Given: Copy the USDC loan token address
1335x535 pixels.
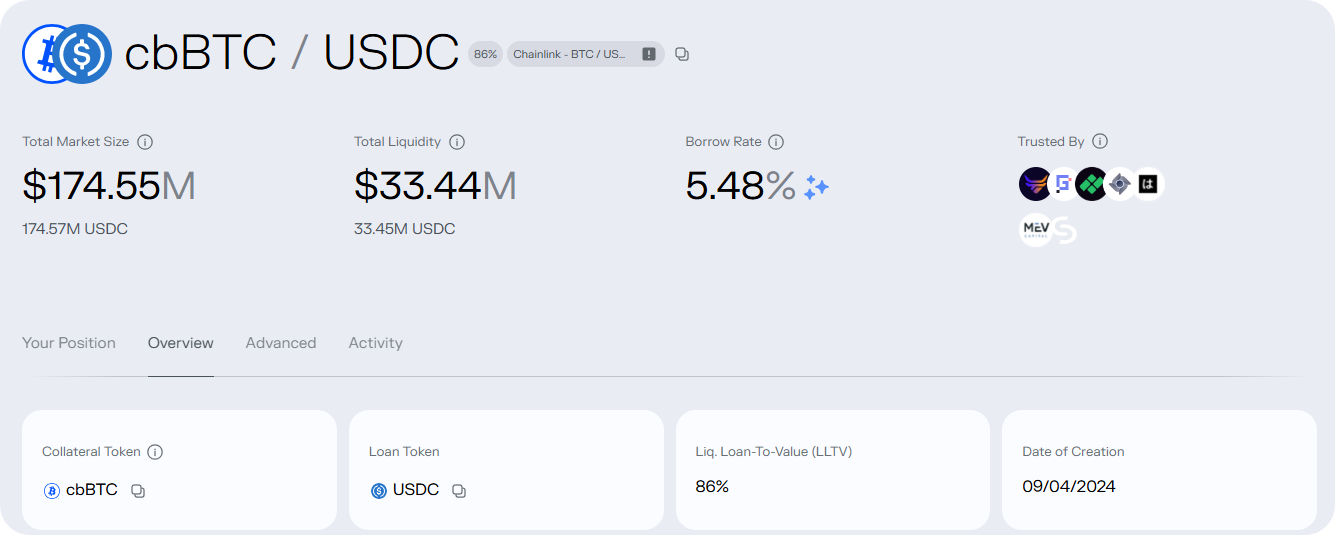Looking at the screenshot, I should (x=459, y=491).
